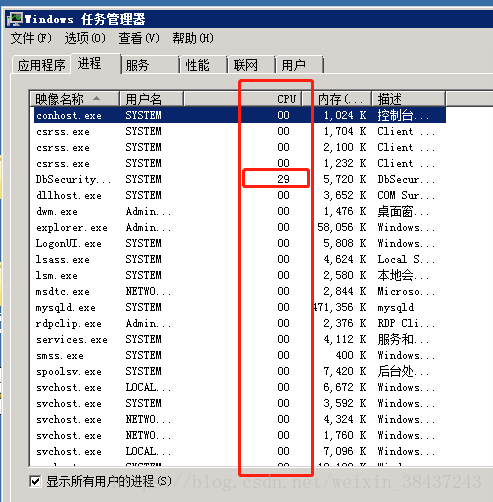Open the 选项(O) menu
This screenshot has height=502, width=493.
[x=85, y=38]
